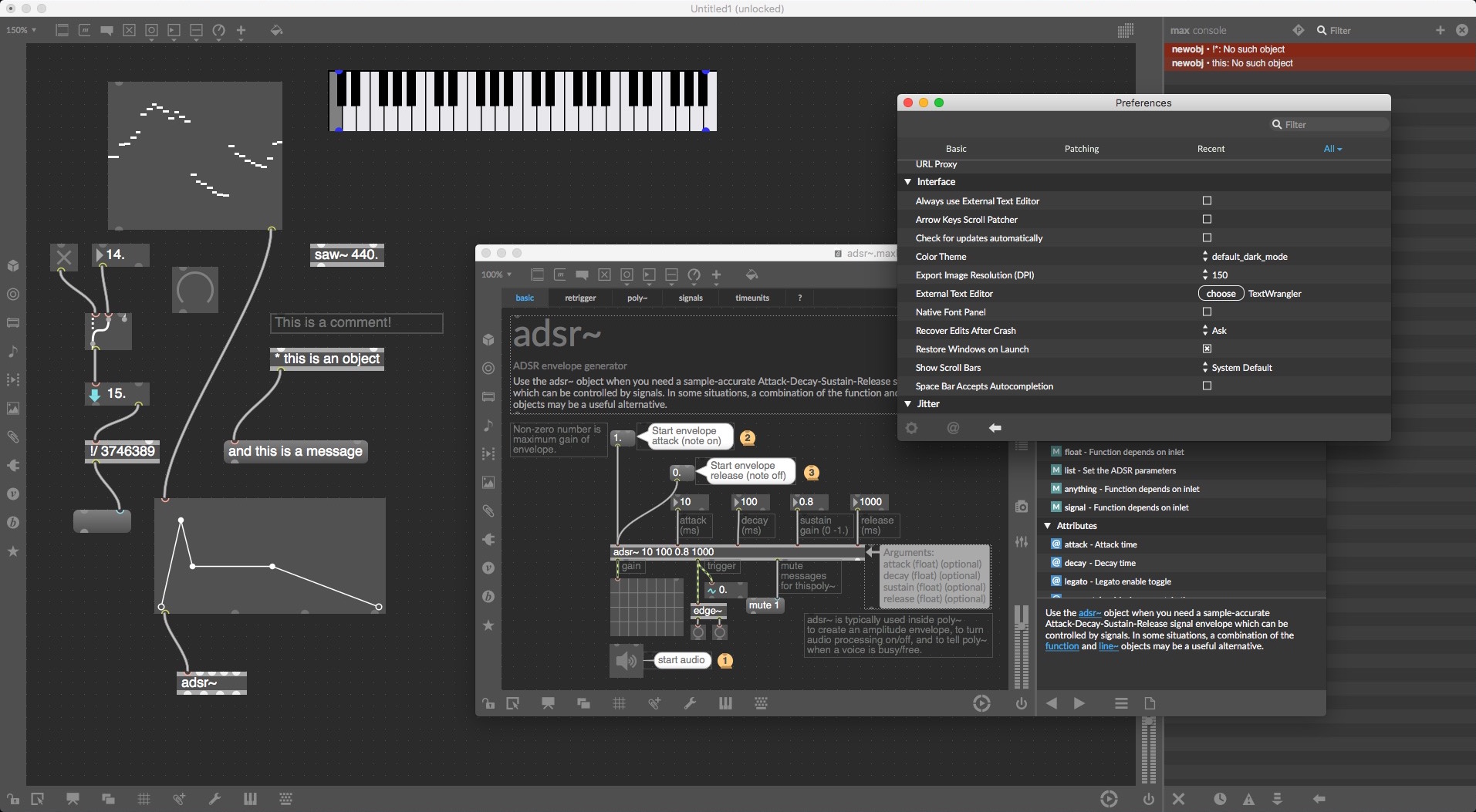Check the Check for updates automatically box
This screenshot has height=812, width=1476.
[1206, 238]
